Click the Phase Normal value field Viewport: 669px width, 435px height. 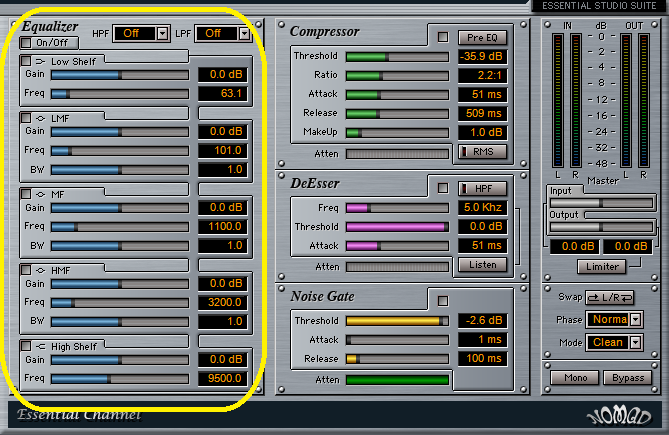[x=608, y=319]
